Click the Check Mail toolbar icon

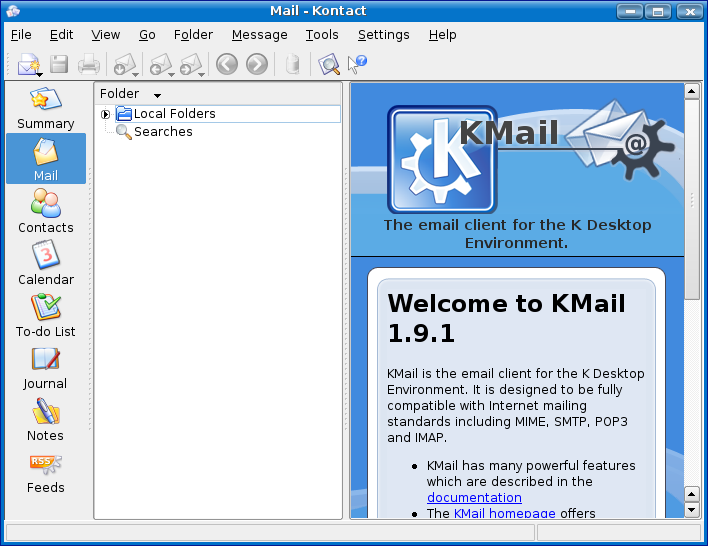(123, 65)
